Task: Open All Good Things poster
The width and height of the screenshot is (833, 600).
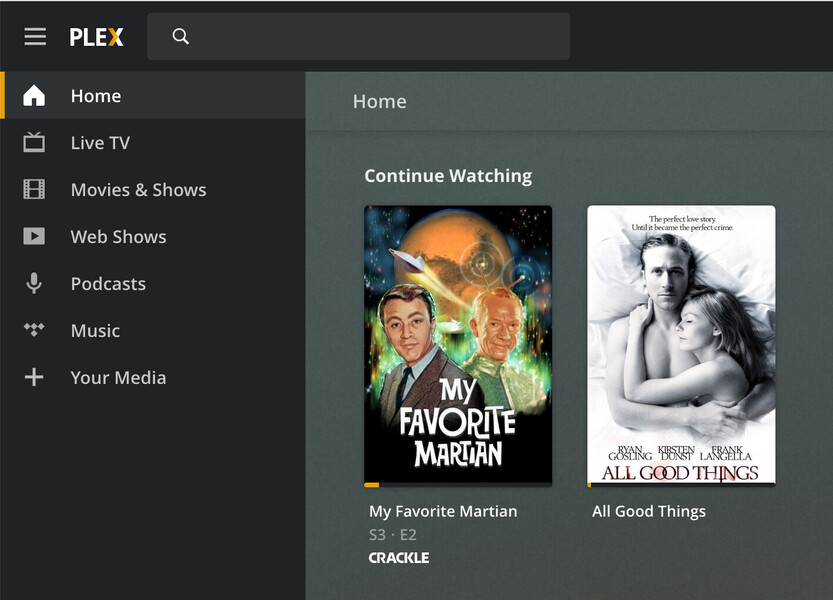Action: (681, 344)
